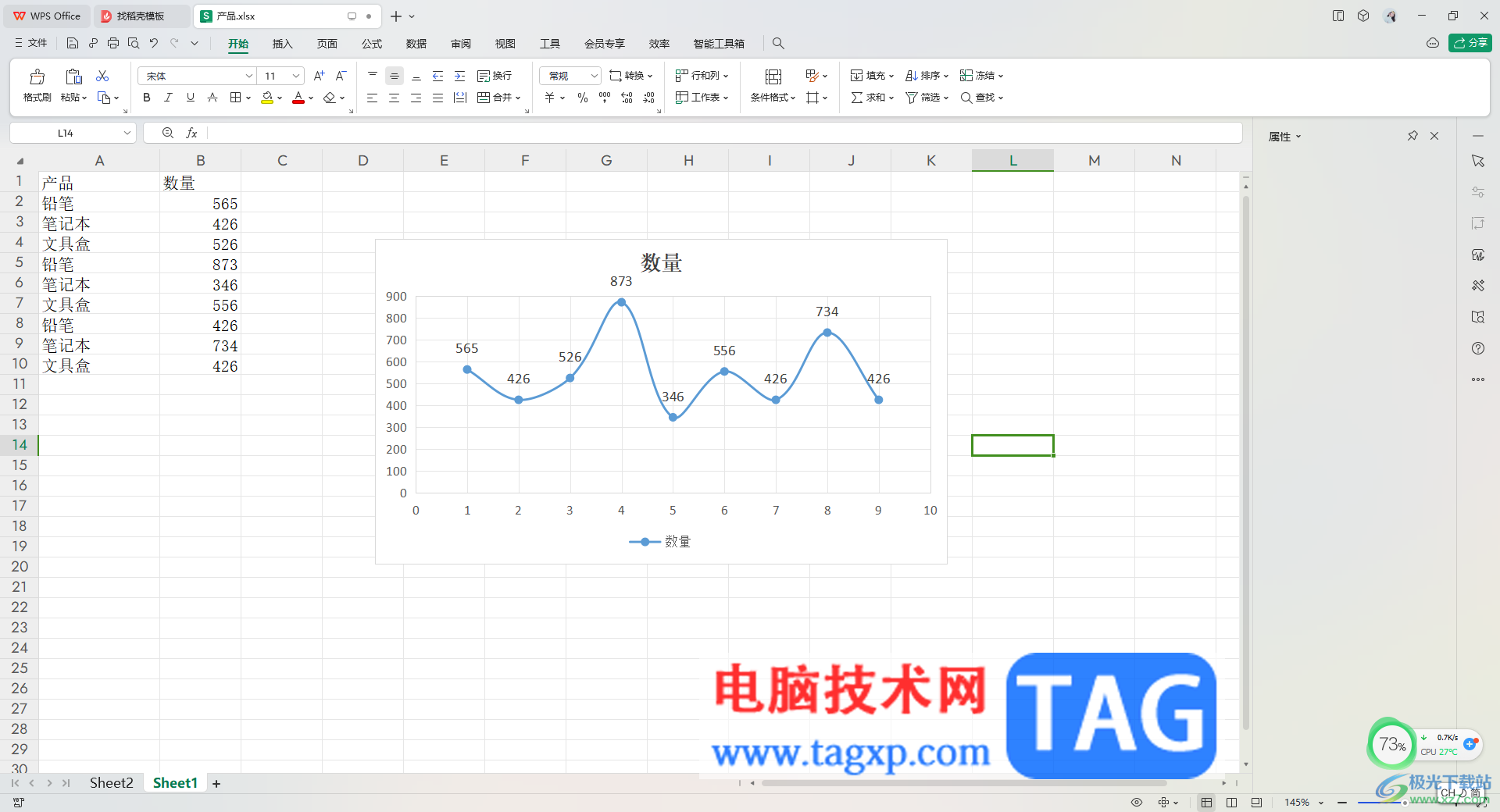The height and width of the screenshot is (812, 1500).
Task: Click the Find (查找) button
Action: (x=981, y=98)
